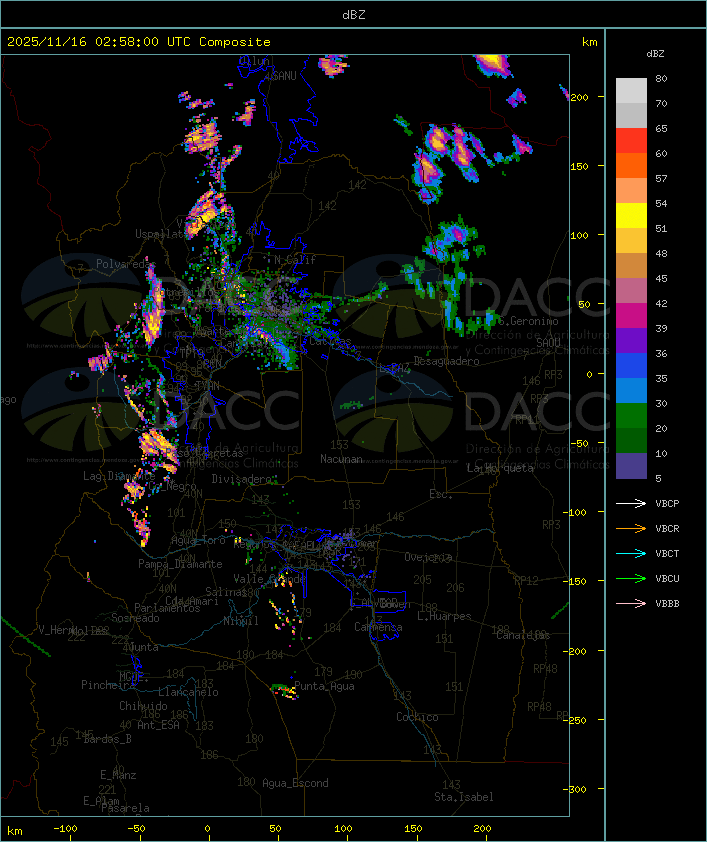
Task: Click the white VBCP arrow icon
Action: click(631, 504)
